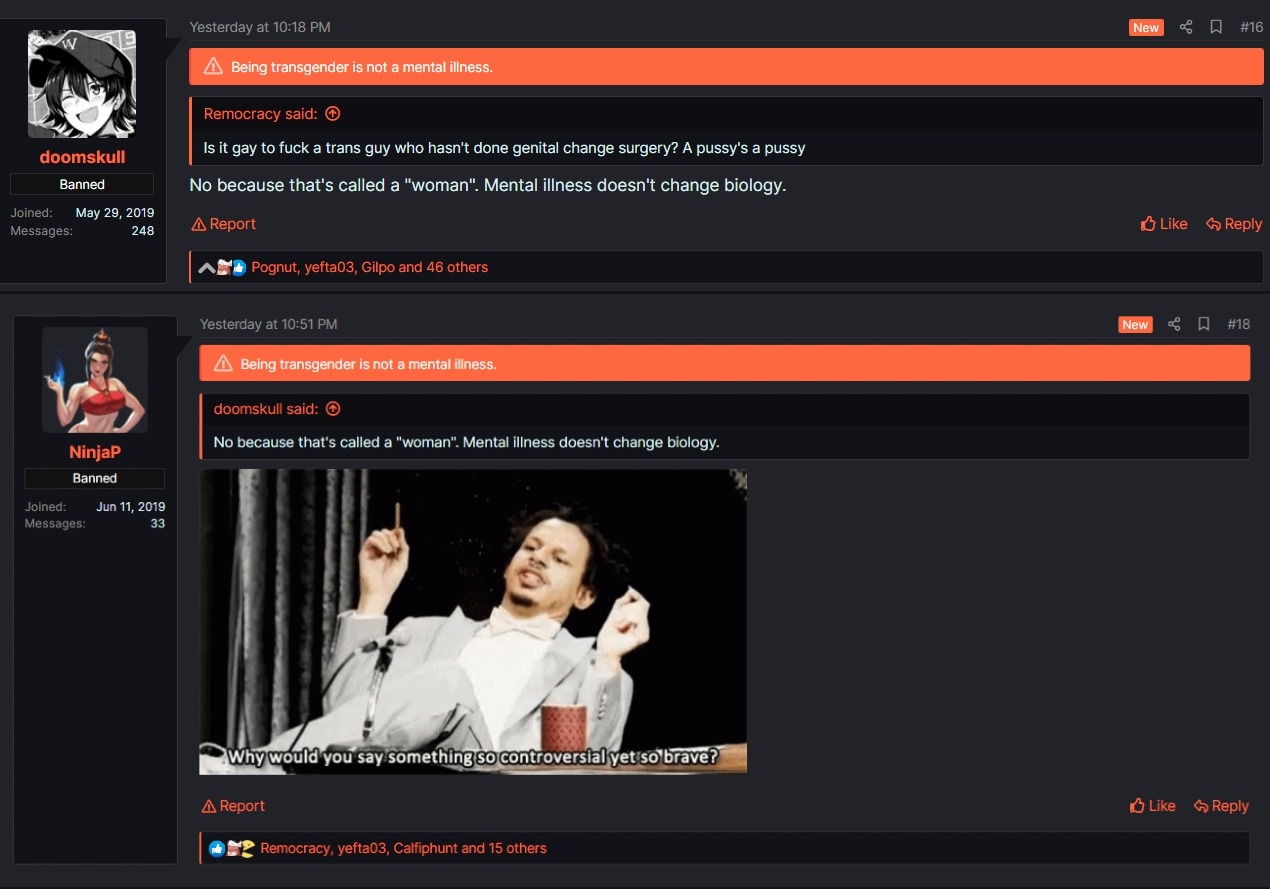The width and height of the screenshot is (1270, 889).
Task: Reply to NinjaP's post
Action: click(x=1221, y=806)
